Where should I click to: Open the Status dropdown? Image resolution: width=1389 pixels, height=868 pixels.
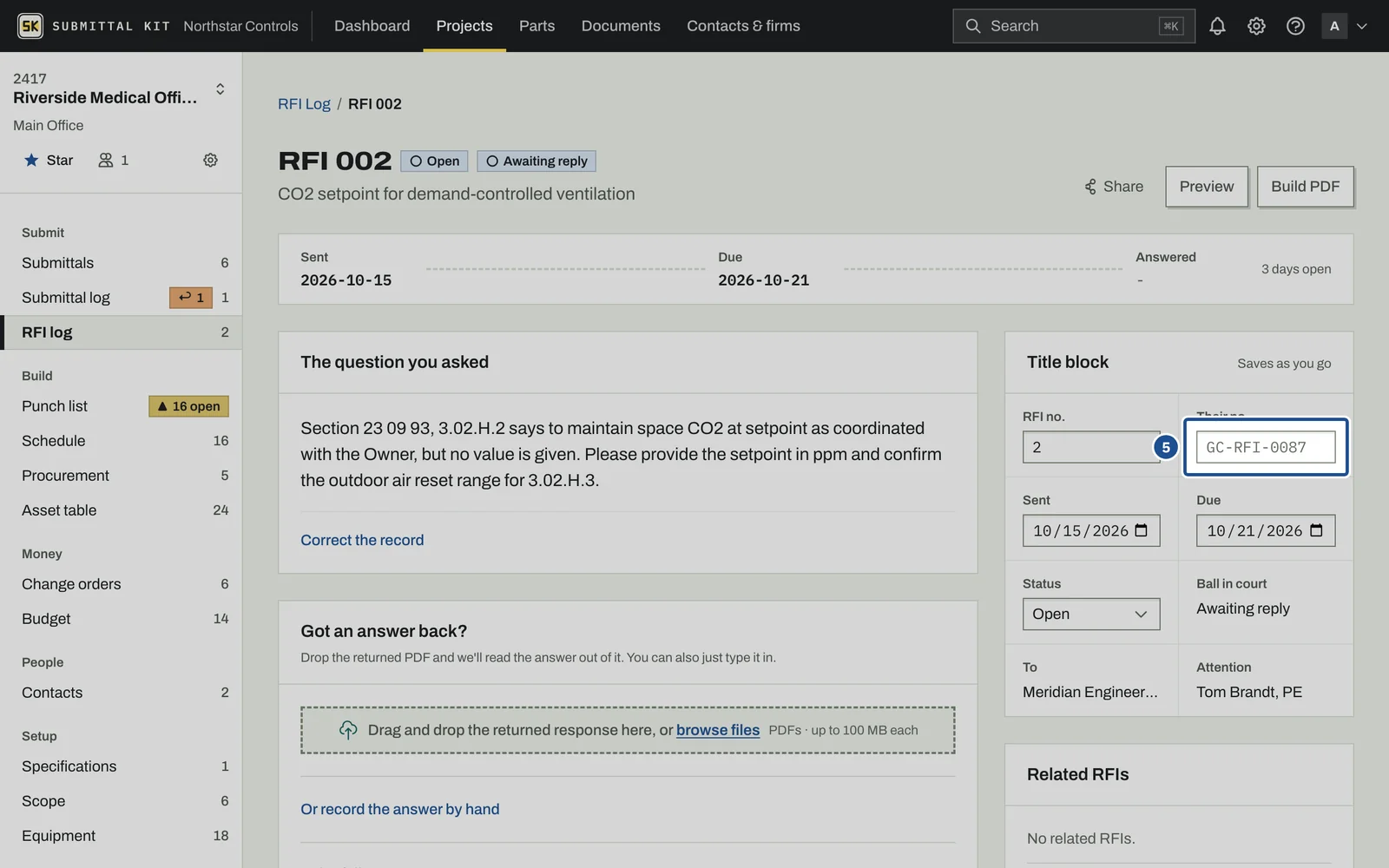click(1091, 614)
